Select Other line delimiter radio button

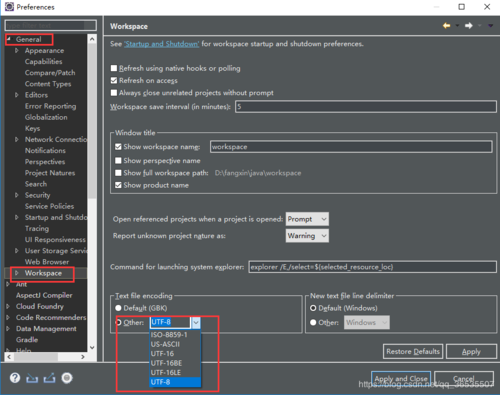(313, 322)
